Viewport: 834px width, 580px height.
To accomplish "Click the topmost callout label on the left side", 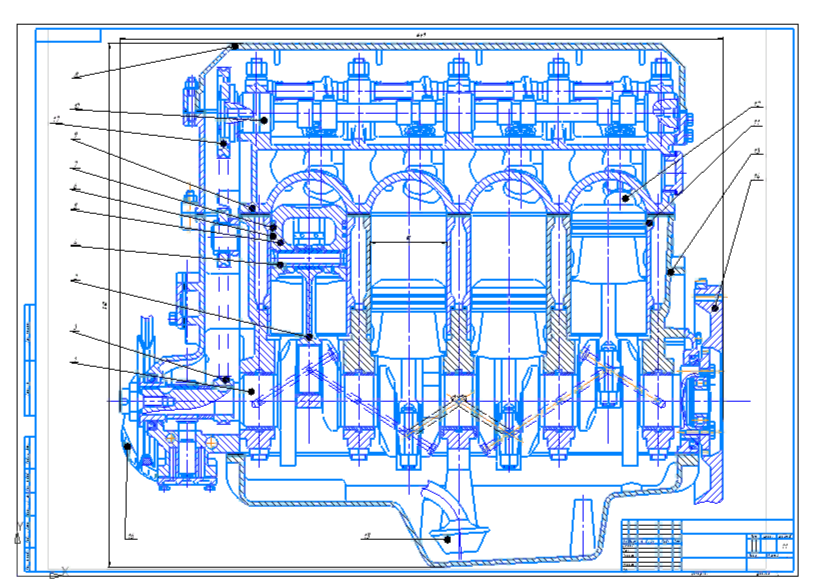I will 75,75.
